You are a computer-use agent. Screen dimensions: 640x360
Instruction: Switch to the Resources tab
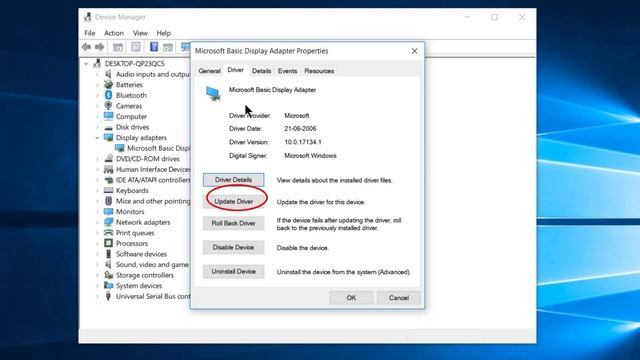[x=319, y=71]
